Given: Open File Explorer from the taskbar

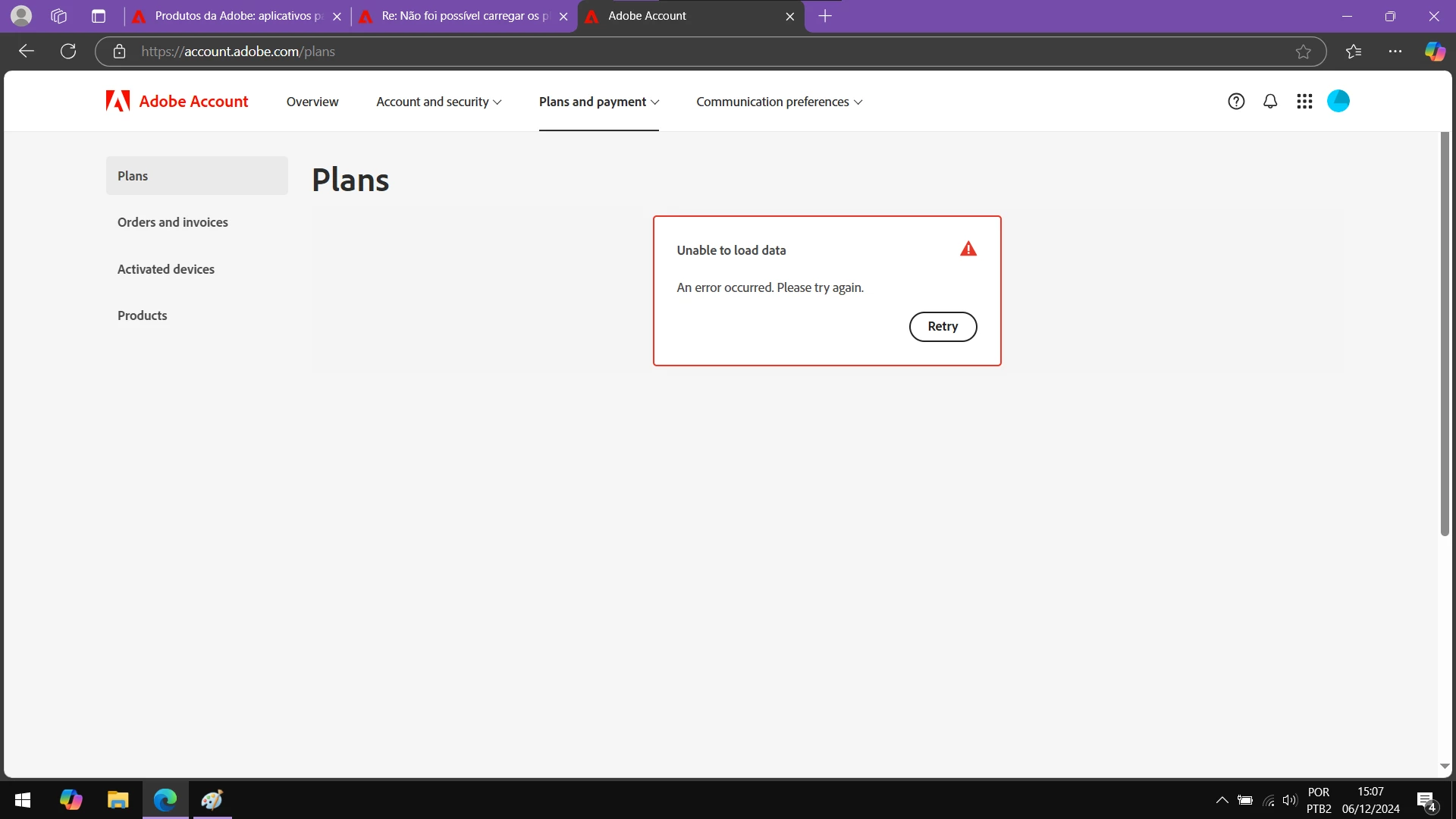Looking at the screenshot, I should pyautogui.click(x=118, y=800).
